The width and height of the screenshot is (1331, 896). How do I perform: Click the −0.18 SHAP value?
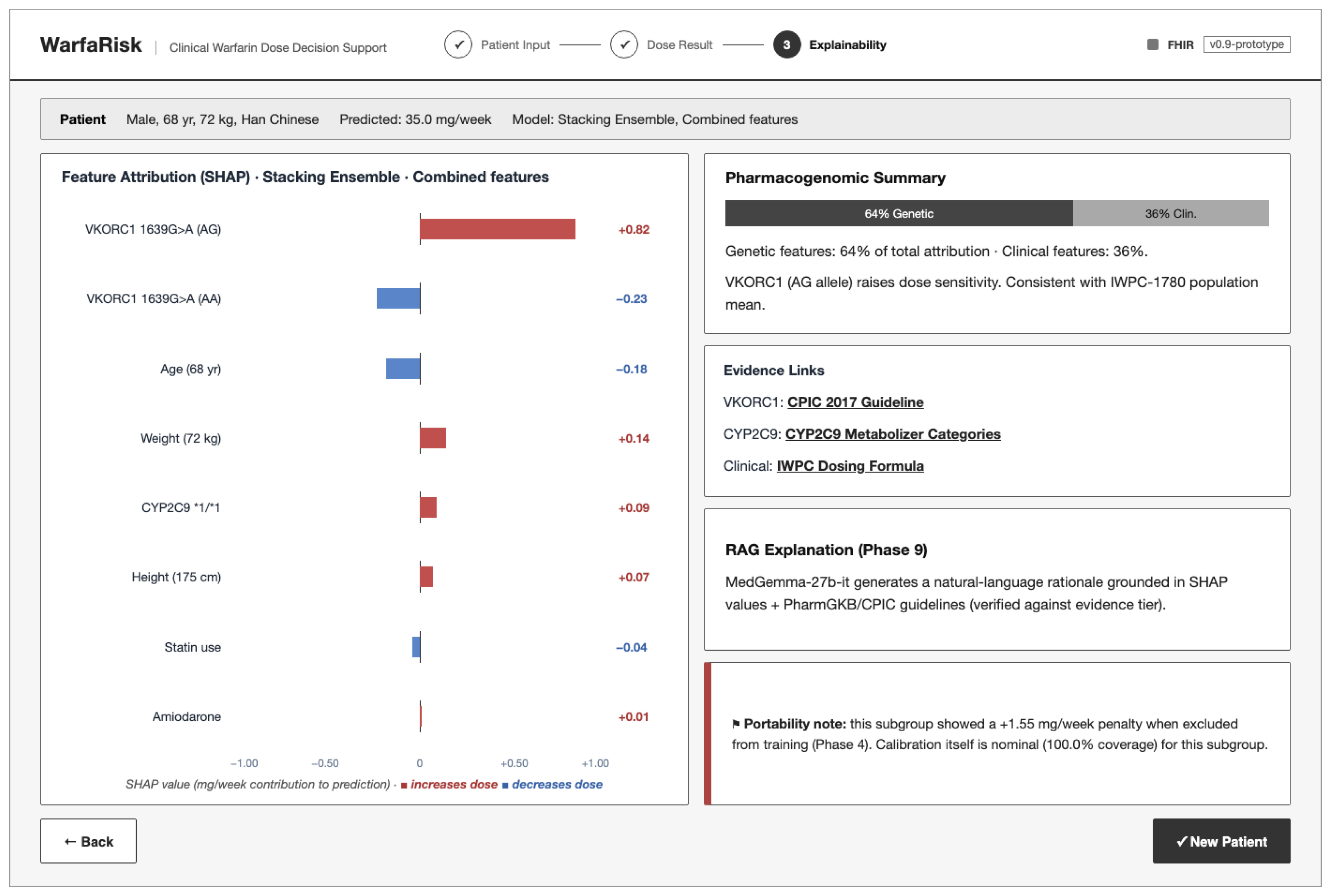(x=632, y=369)
